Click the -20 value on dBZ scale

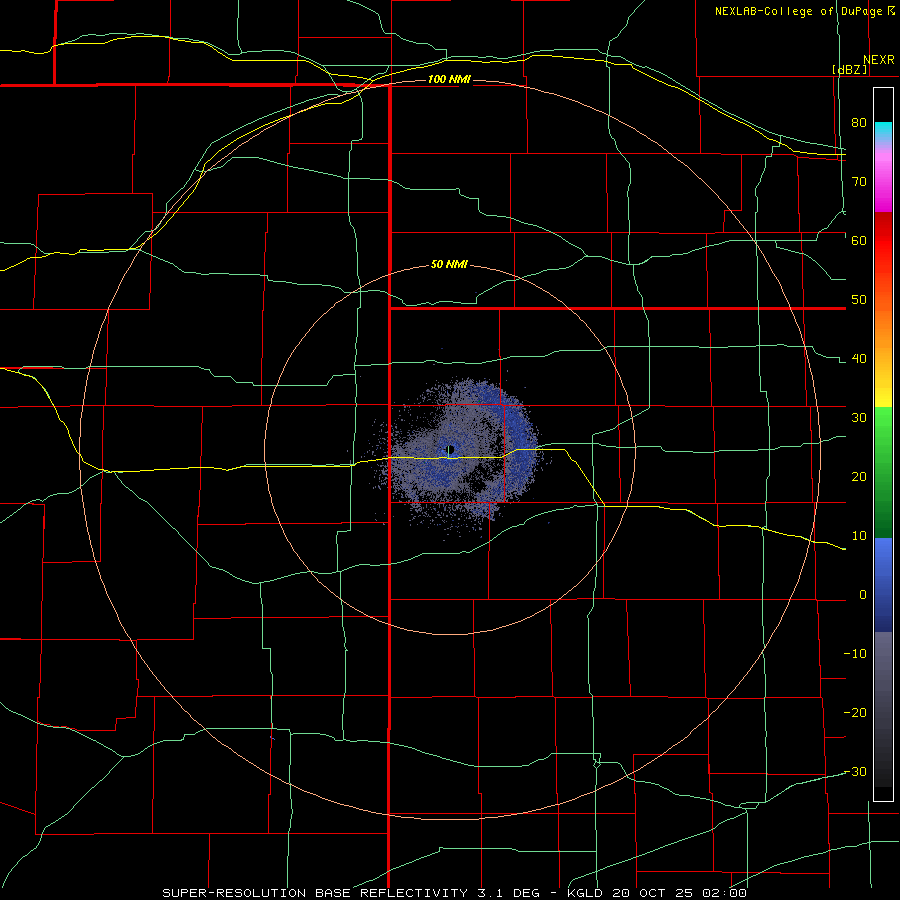coord(855,713)
